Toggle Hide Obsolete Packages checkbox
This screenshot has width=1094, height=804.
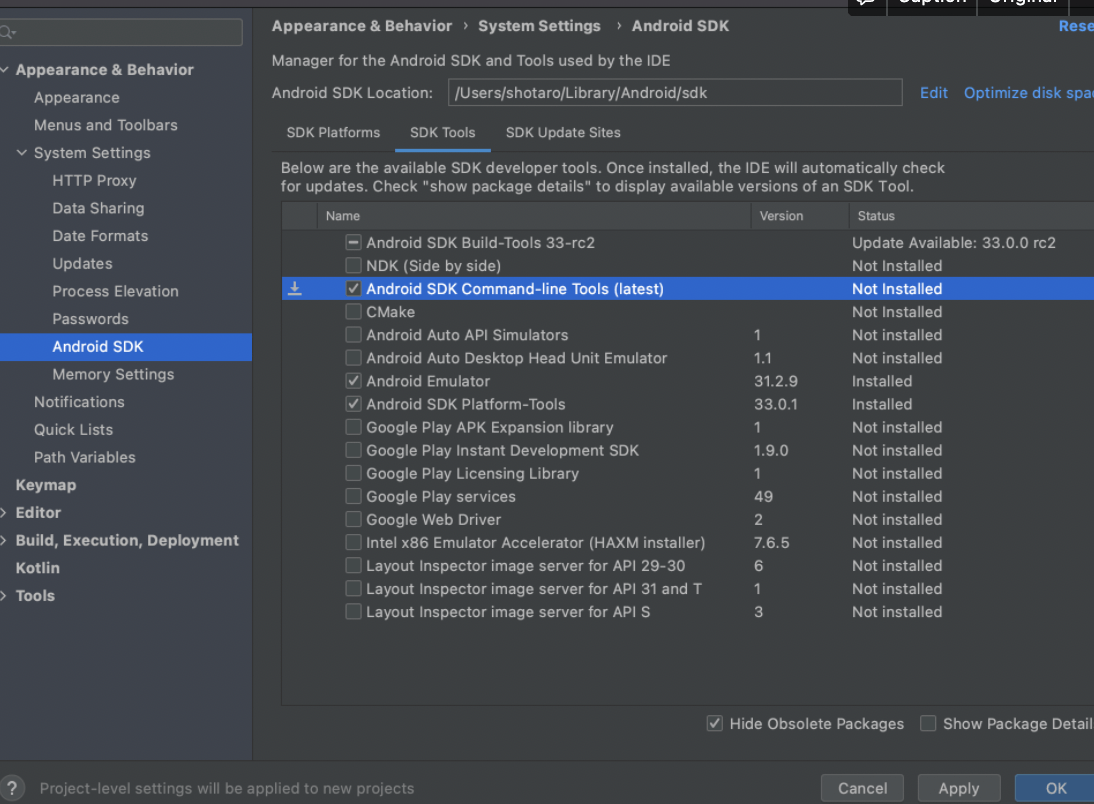(x=714, y=723)
